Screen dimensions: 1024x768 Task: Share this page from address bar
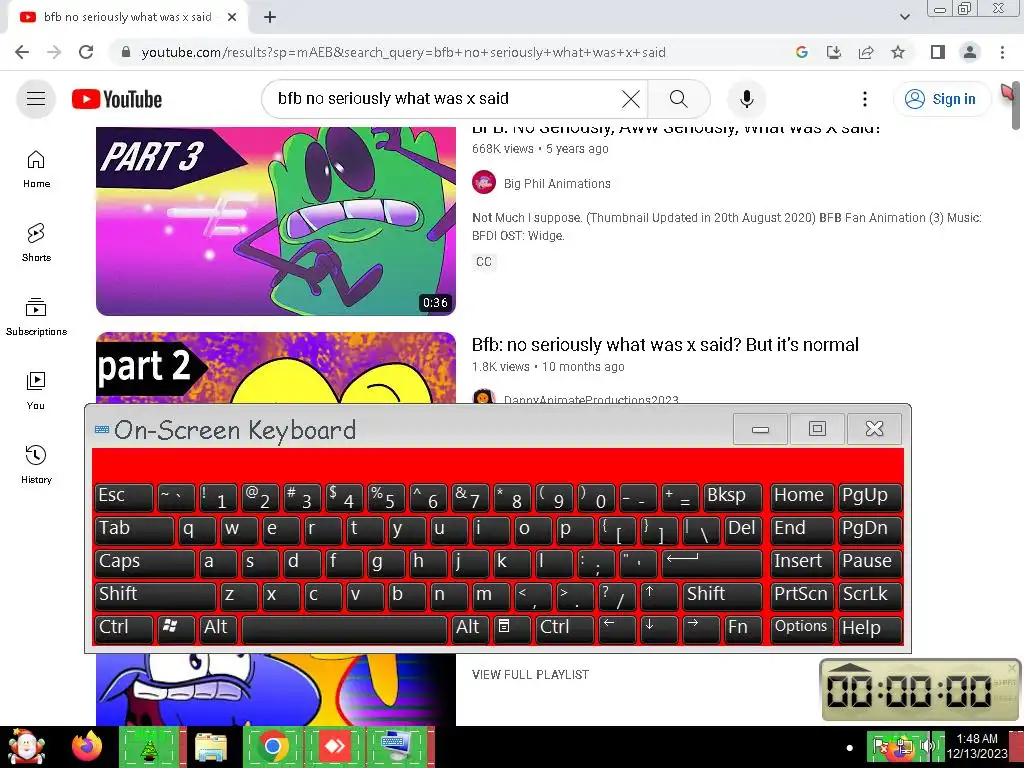866,52
